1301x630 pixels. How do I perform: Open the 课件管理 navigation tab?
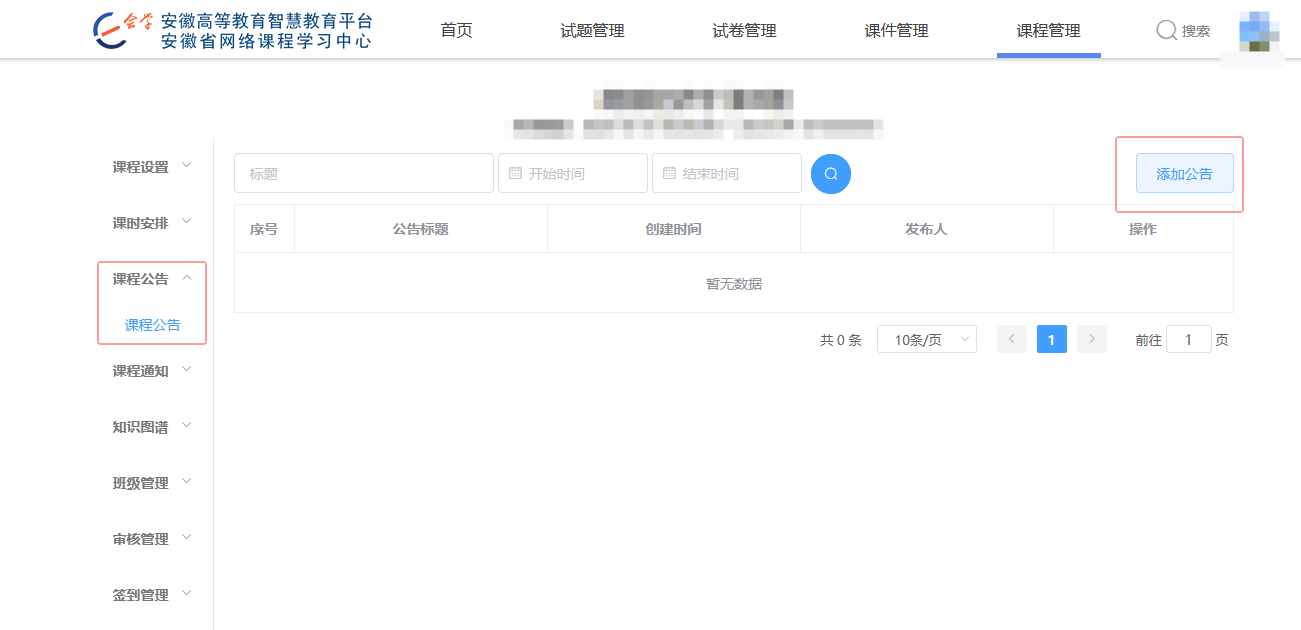[896, 31]
